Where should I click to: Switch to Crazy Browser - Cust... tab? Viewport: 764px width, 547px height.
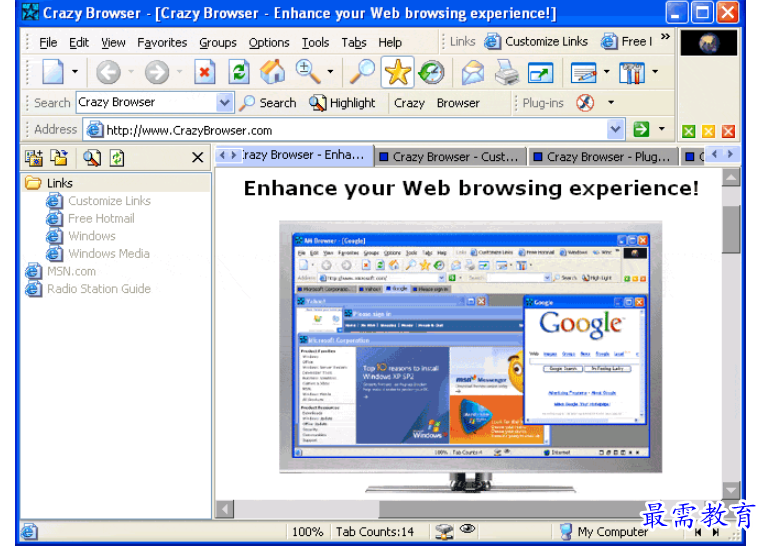tap(450, 157)
